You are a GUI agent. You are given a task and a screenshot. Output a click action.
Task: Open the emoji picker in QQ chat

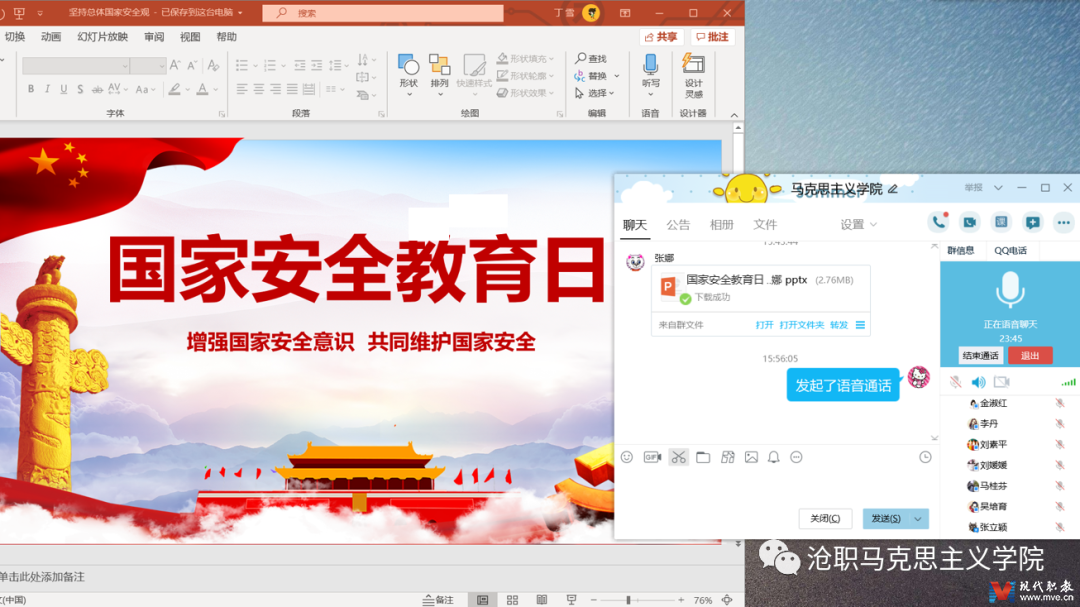tap(627, 457)
